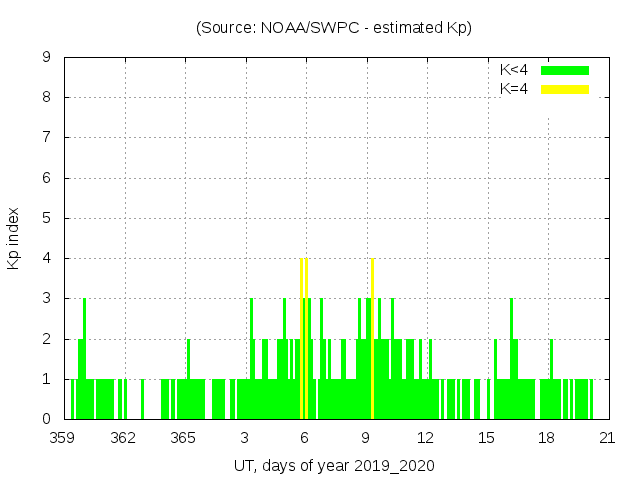Viewport: 640px width, 480px height.
Task: Click the x-axis tick label 359
Action: (63, 438)
